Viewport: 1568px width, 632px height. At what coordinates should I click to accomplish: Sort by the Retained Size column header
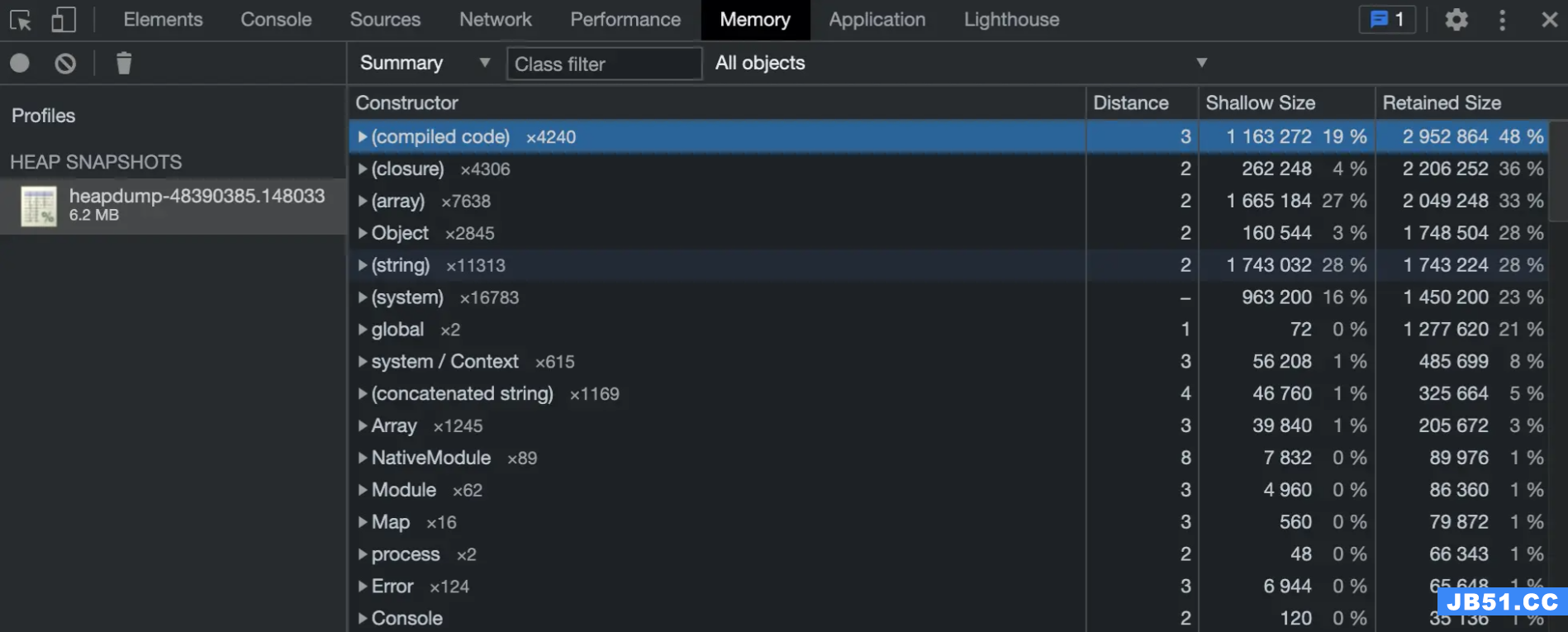pos(1462,102)
